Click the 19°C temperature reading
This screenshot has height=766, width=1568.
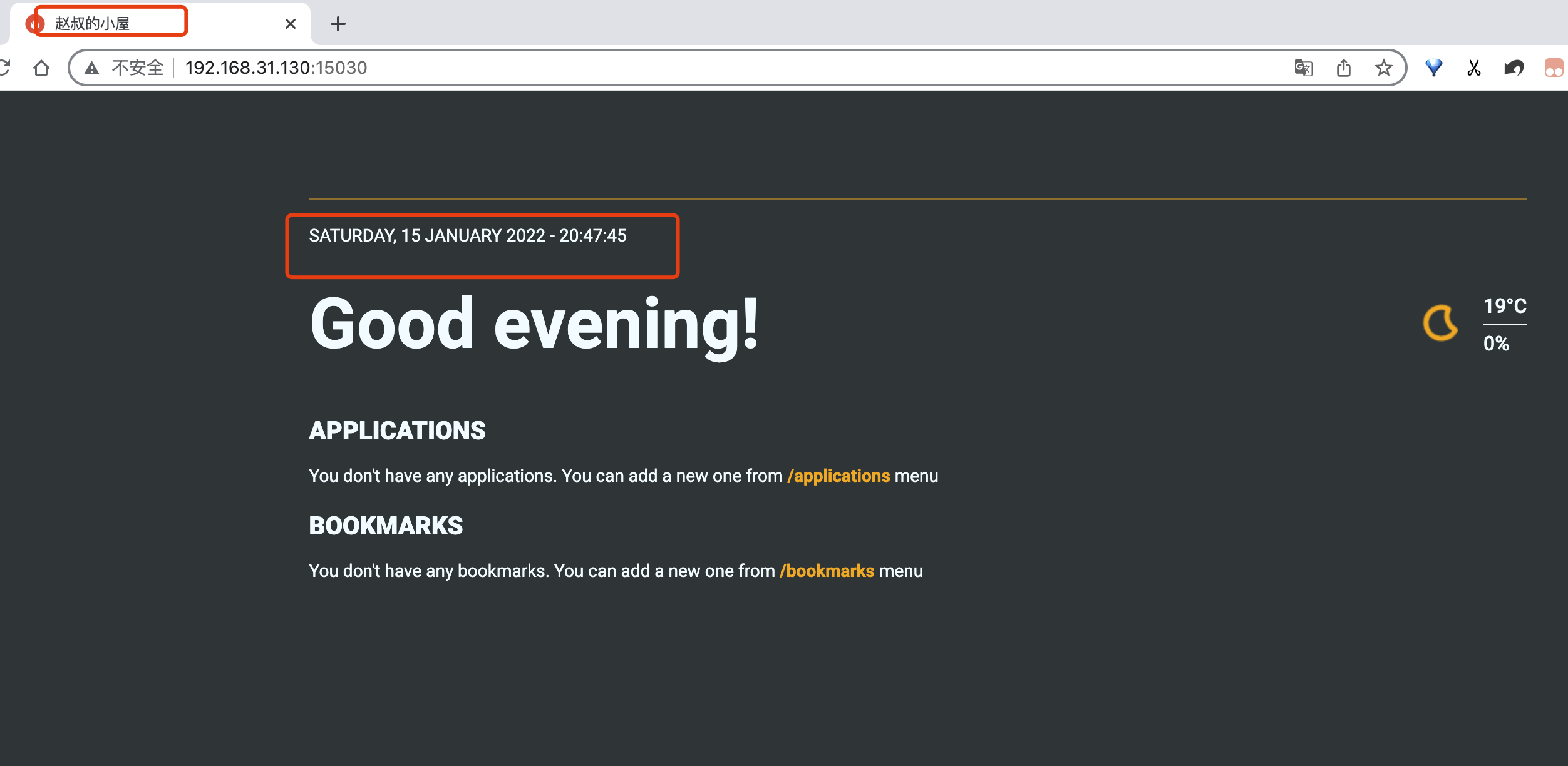pyautogui.click(x=1505, y=306)
